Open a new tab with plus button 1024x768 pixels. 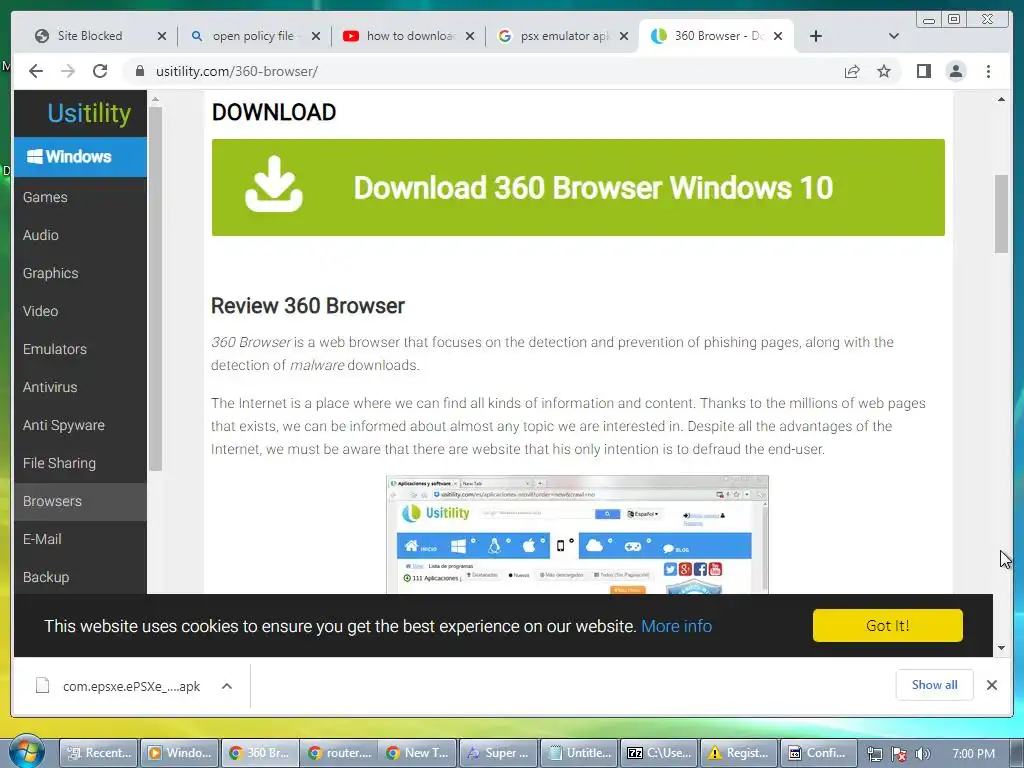[816, 36]
